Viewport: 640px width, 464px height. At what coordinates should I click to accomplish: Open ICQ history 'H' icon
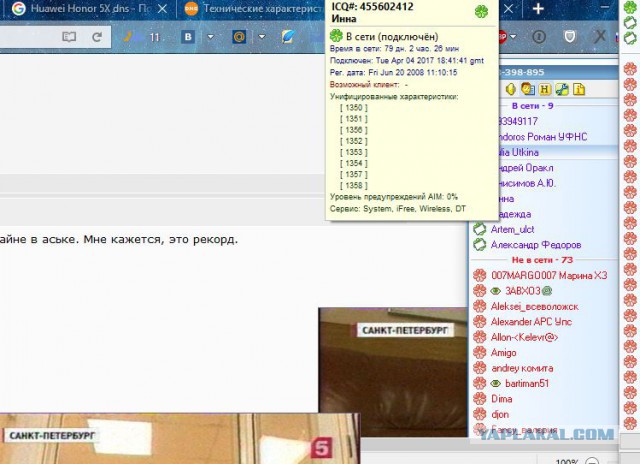pos(545,89)
